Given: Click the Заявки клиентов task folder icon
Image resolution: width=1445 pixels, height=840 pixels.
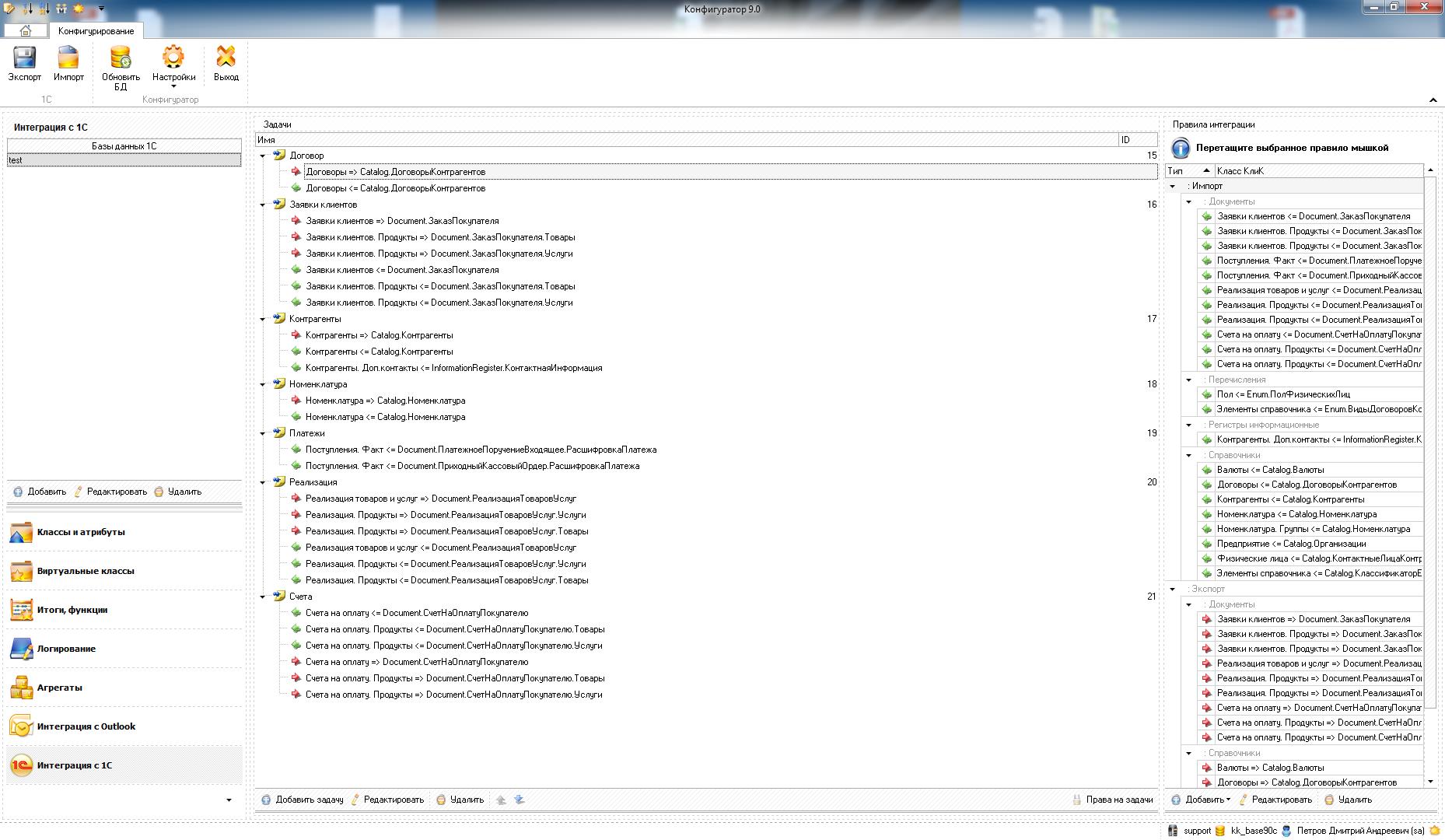Looking at the screenshot, I should pyautogui.click(x=279, y=205).
